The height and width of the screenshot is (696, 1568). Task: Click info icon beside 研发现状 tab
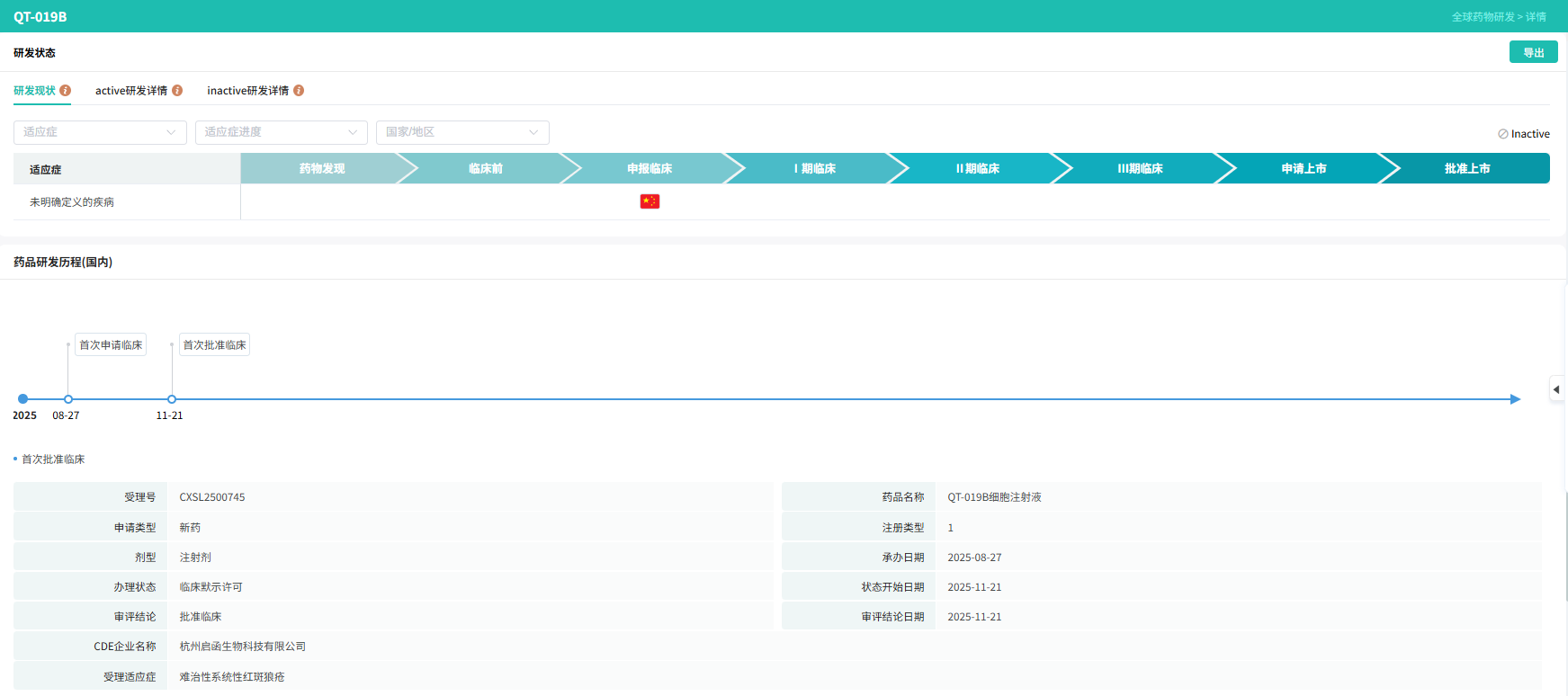click(x=65, y=91)
